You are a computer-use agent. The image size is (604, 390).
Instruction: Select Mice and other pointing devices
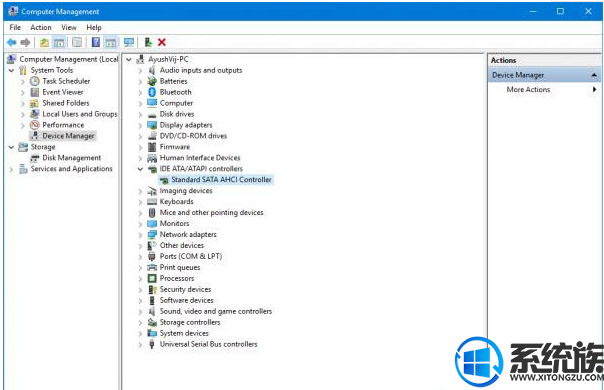[x=211, y=213]
